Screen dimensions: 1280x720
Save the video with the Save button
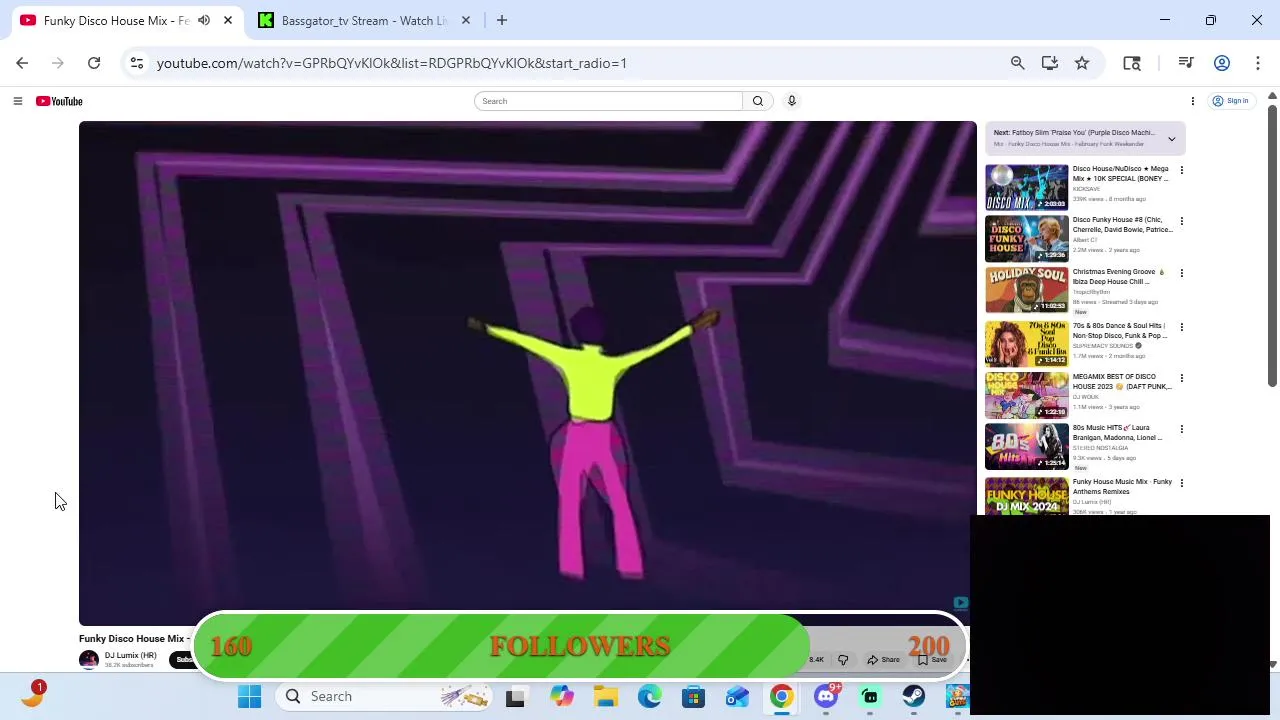point(932,660)
